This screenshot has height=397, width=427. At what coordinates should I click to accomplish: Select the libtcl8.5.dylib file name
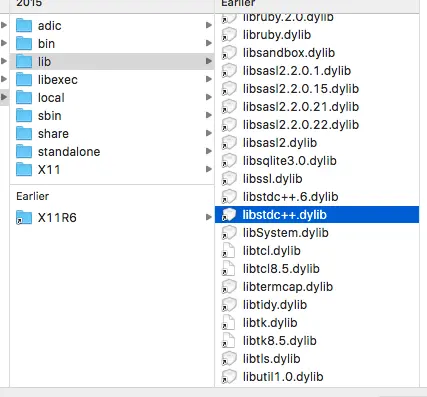pos(281,269)
